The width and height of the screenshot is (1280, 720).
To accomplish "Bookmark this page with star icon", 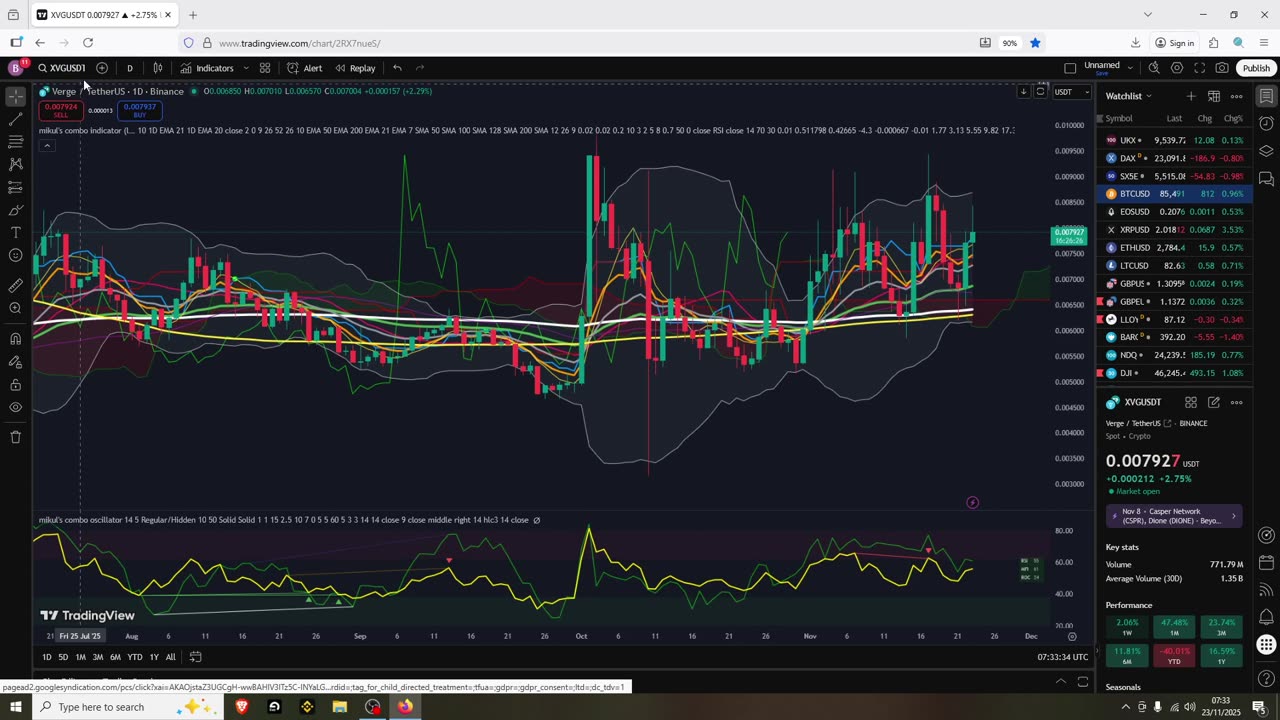I will [x=1035, y=43].
